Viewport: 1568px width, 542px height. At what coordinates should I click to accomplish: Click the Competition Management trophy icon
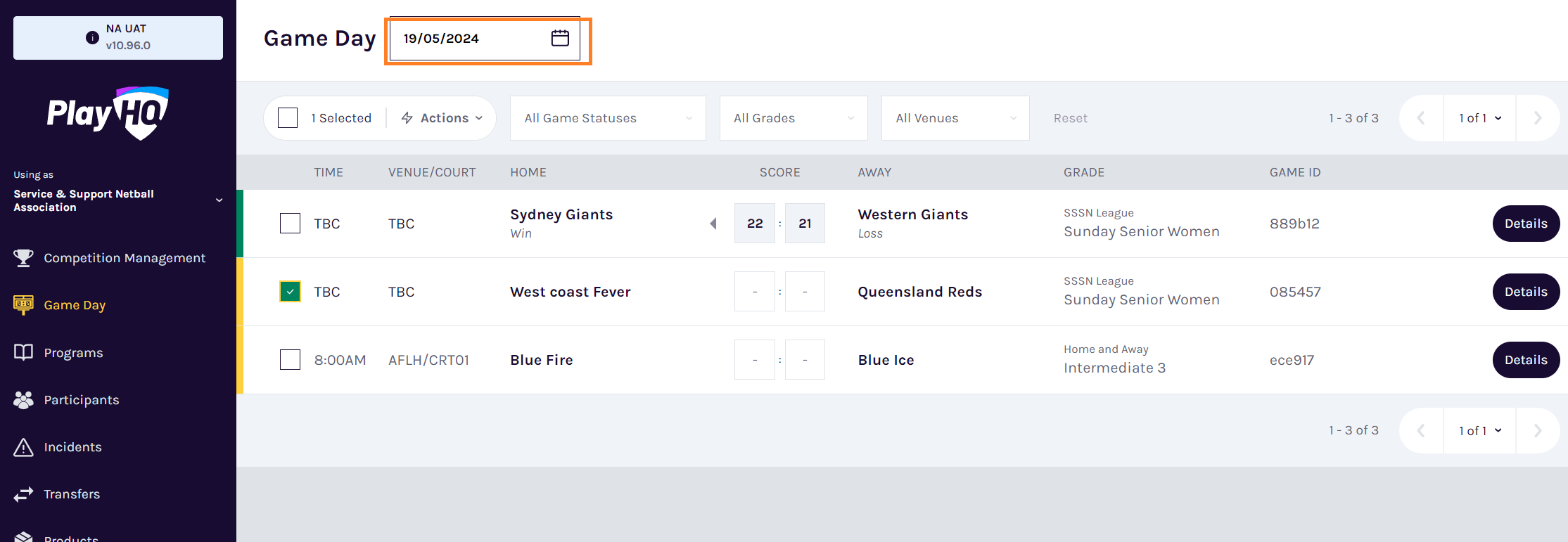pos(23,258)
